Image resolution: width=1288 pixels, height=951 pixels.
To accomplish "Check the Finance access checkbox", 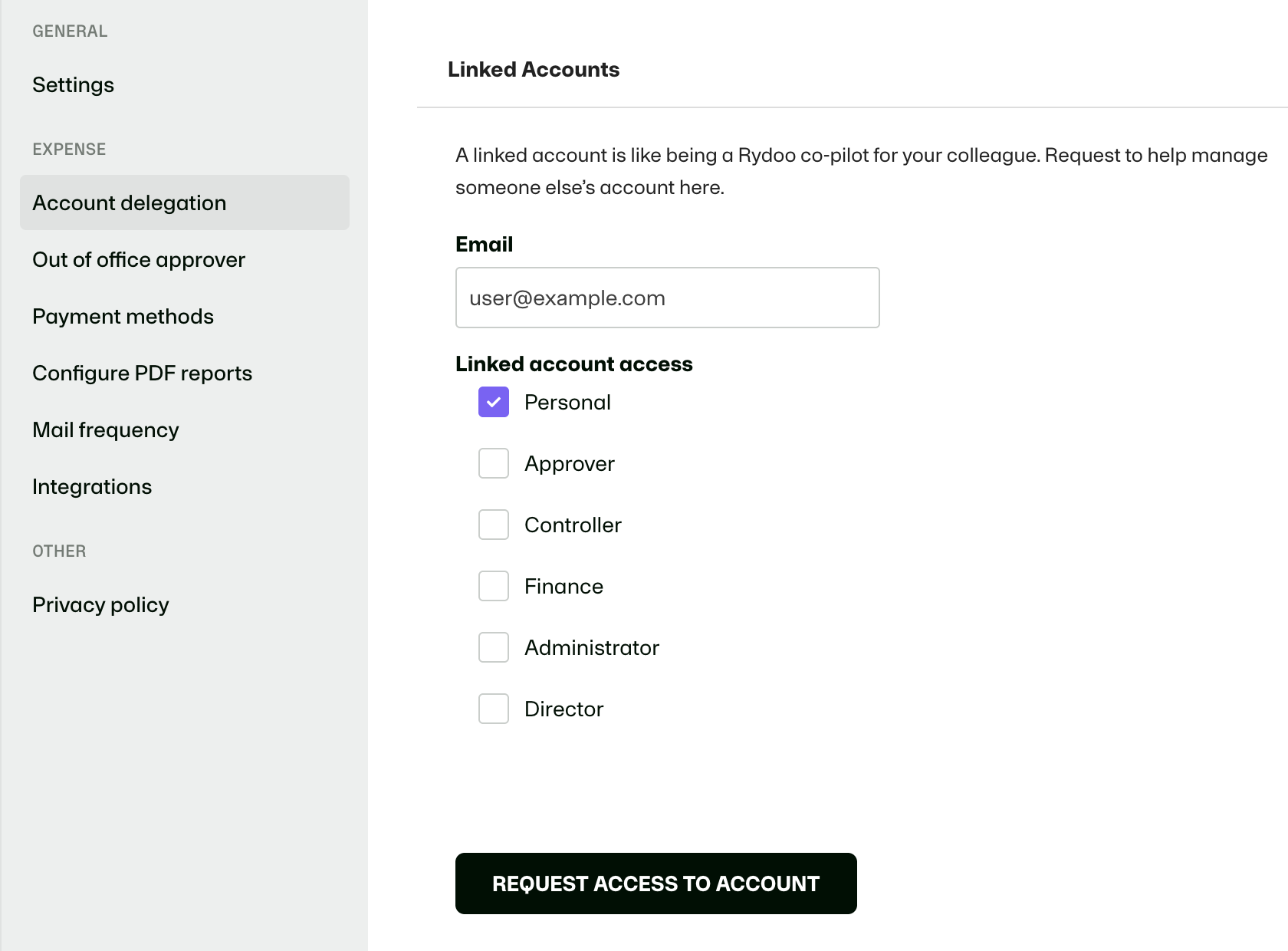I will (x=494, y=586).
